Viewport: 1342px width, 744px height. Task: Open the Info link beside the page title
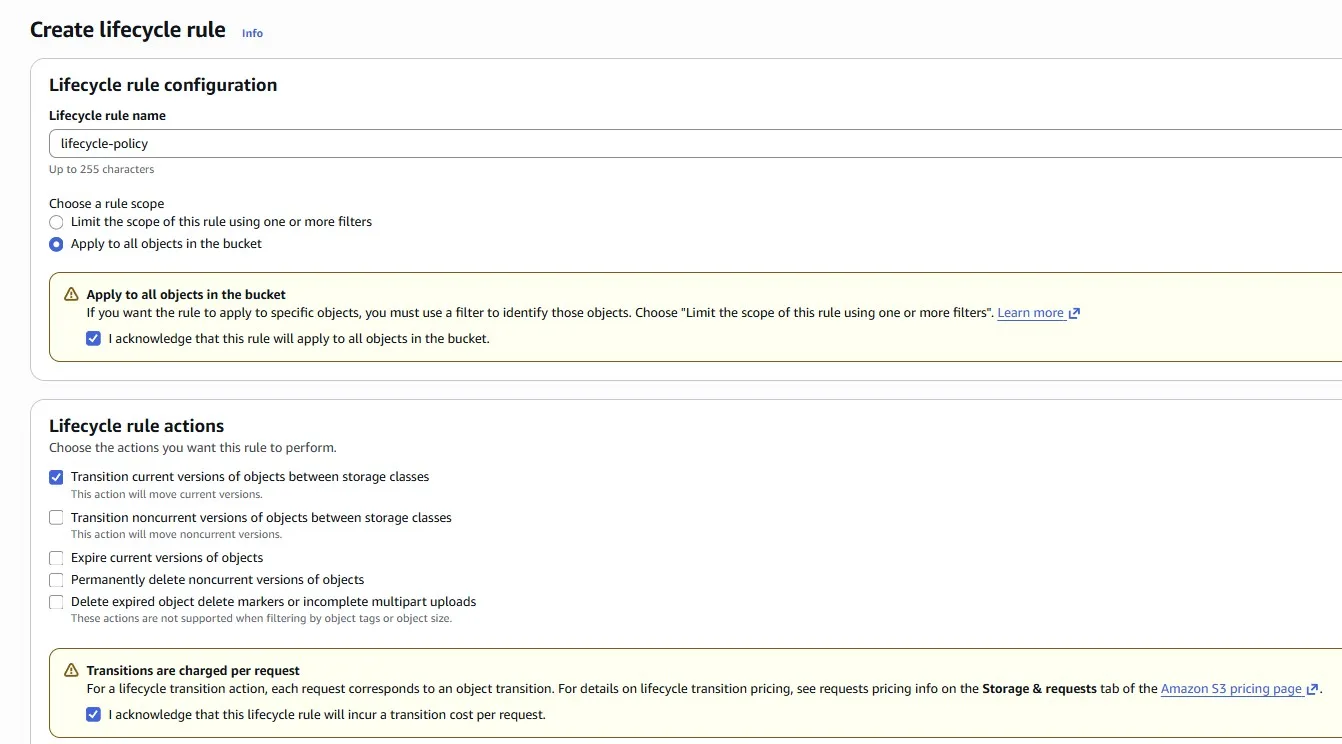coord(252,33)
